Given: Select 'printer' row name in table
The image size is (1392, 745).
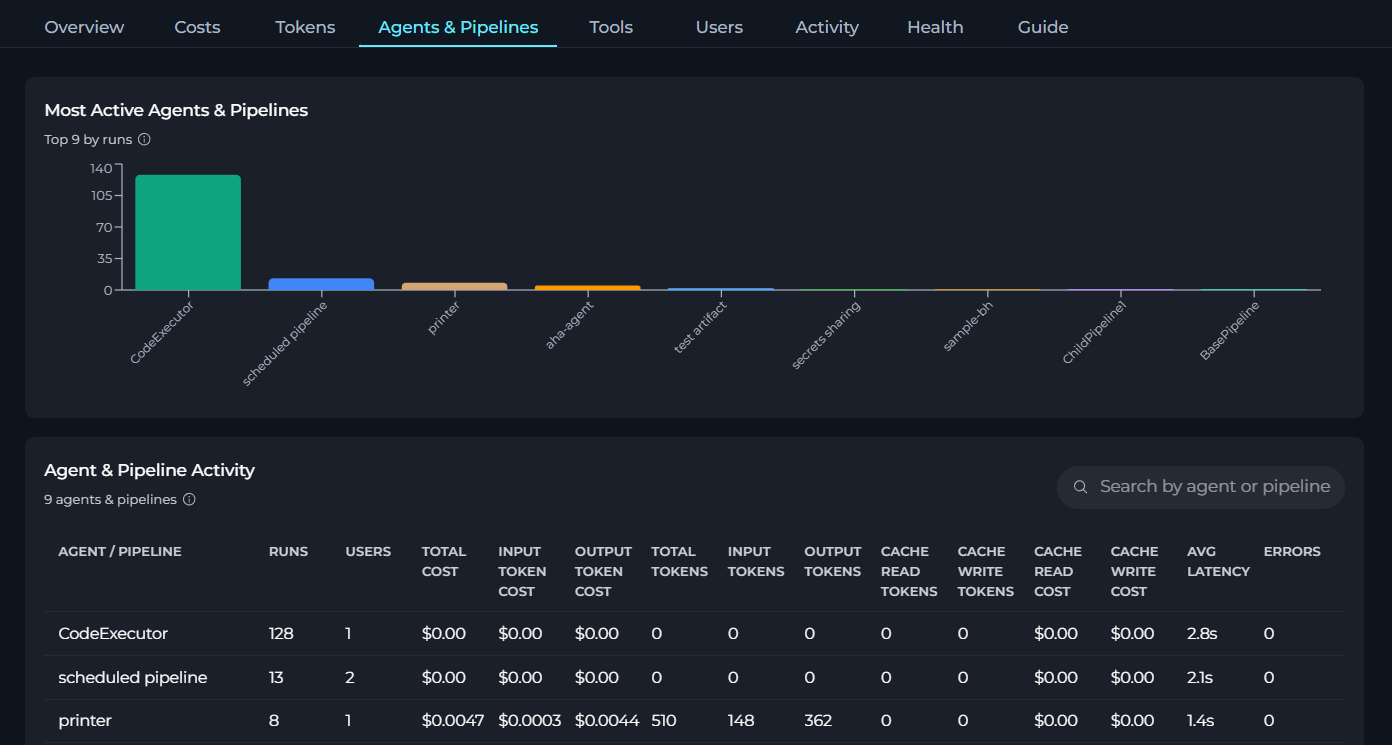Looking at the screenshot, I should point(85,721).
